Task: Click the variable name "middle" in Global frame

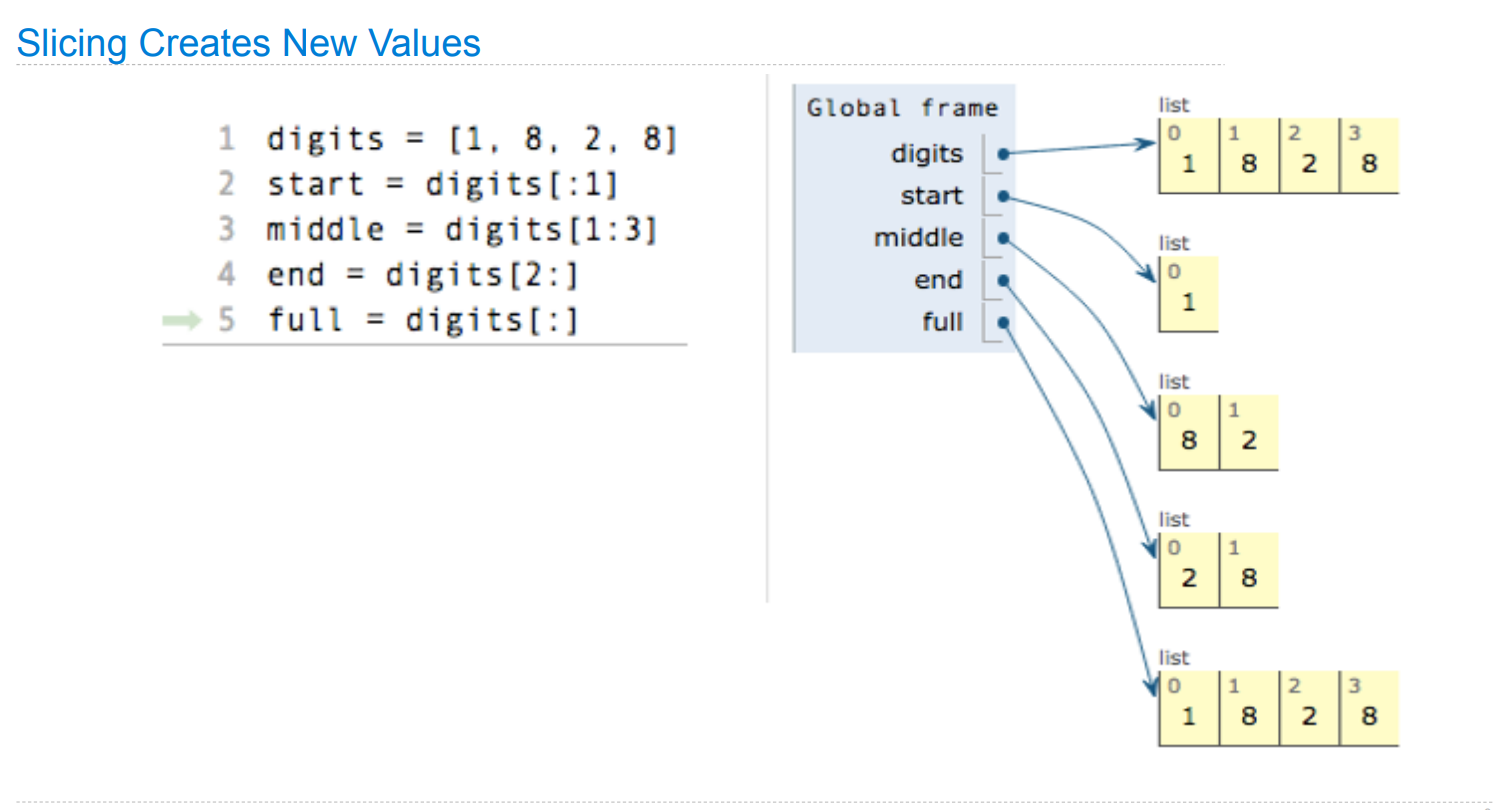Action: pyautogui.click(x=919, y=237)
